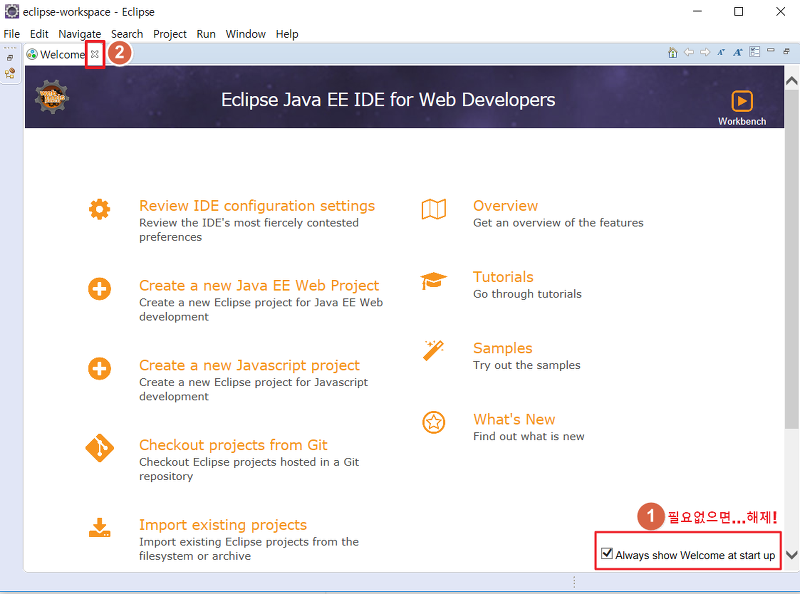Open Create a new Javascript project link
The image size is (800, 594).
pyautogui.click(x=249, y=365)
